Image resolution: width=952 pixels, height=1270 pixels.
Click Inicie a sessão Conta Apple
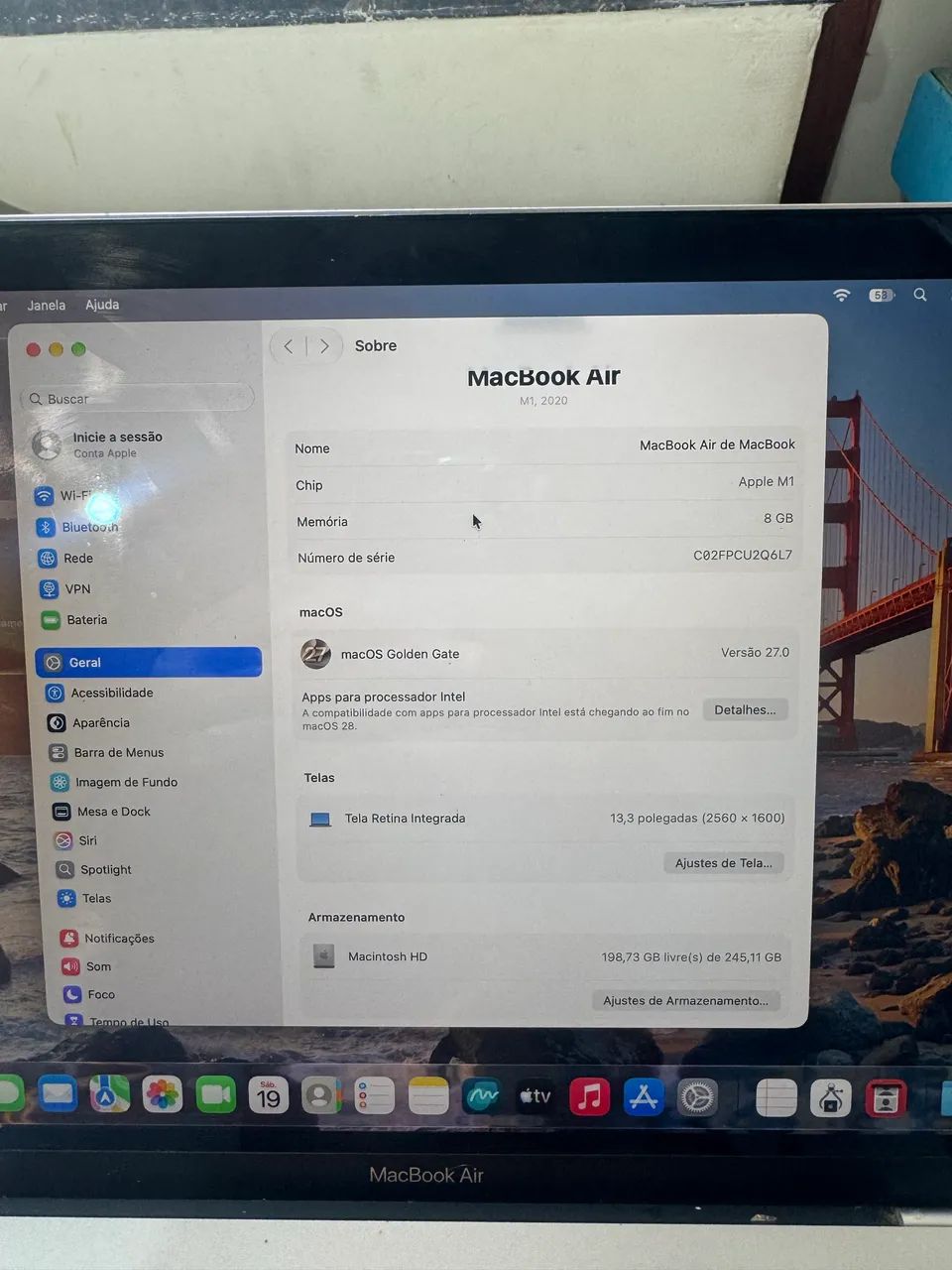(x=99, y=444)
